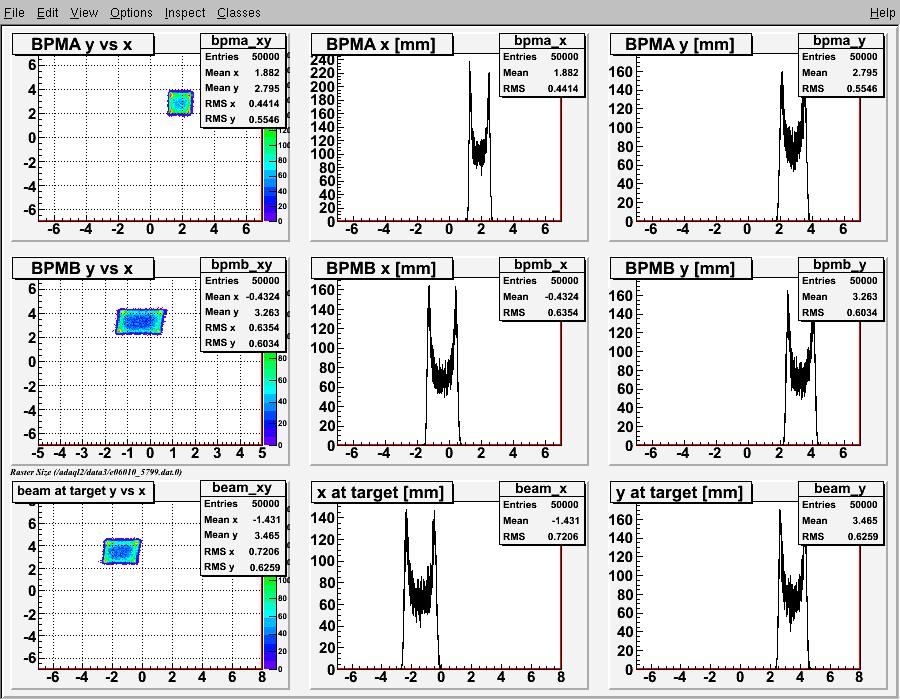Viewport: 900px width, 700px height.
Task: Select the 'BPMB y vs x' plot title
Action: point(83,268)
